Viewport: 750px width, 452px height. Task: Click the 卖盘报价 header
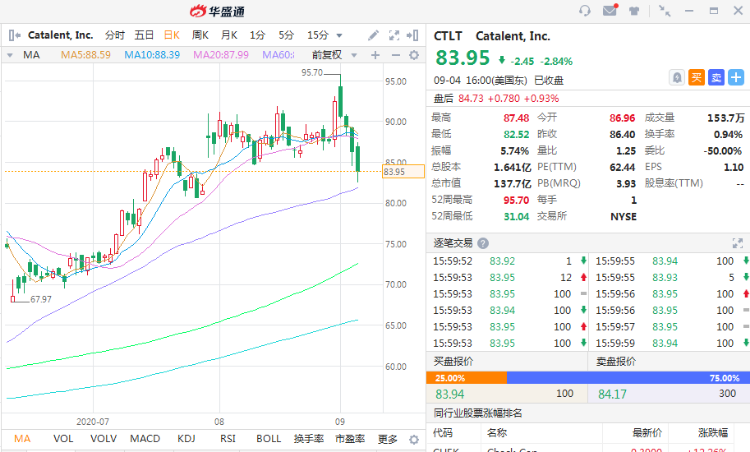[616, 362]
